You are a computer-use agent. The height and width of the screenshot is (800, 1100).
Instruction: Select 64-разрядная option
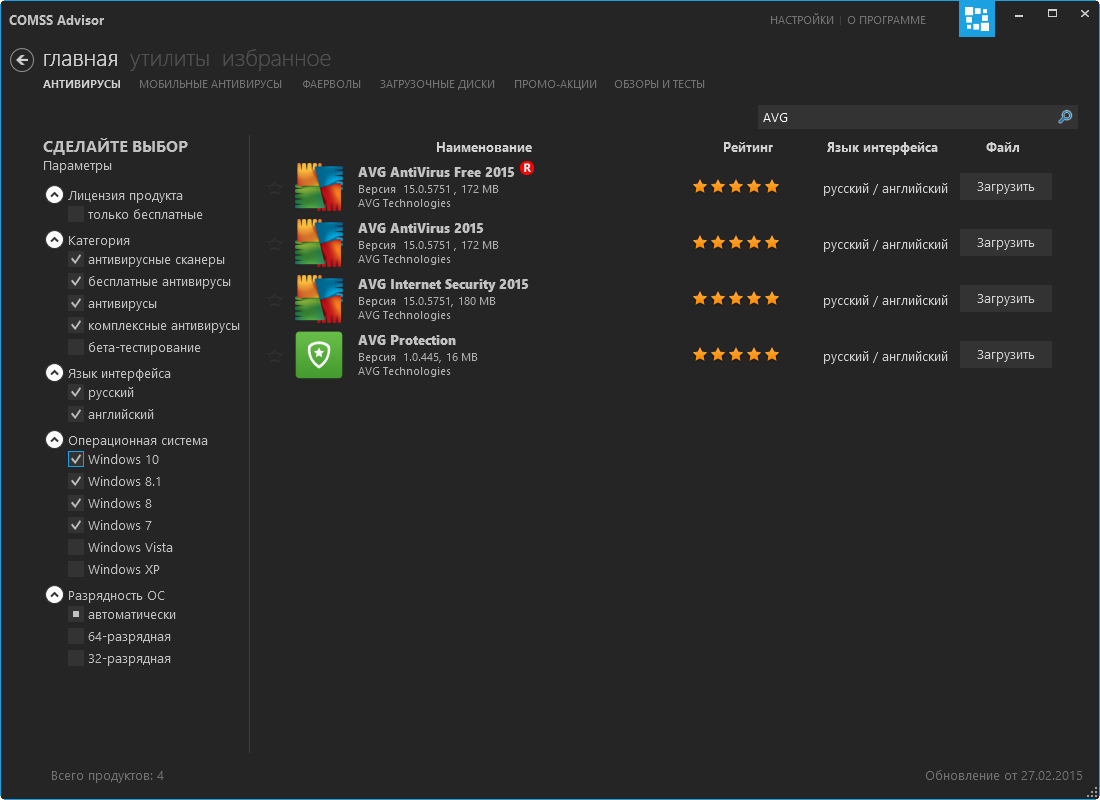[x=76, y=636]
